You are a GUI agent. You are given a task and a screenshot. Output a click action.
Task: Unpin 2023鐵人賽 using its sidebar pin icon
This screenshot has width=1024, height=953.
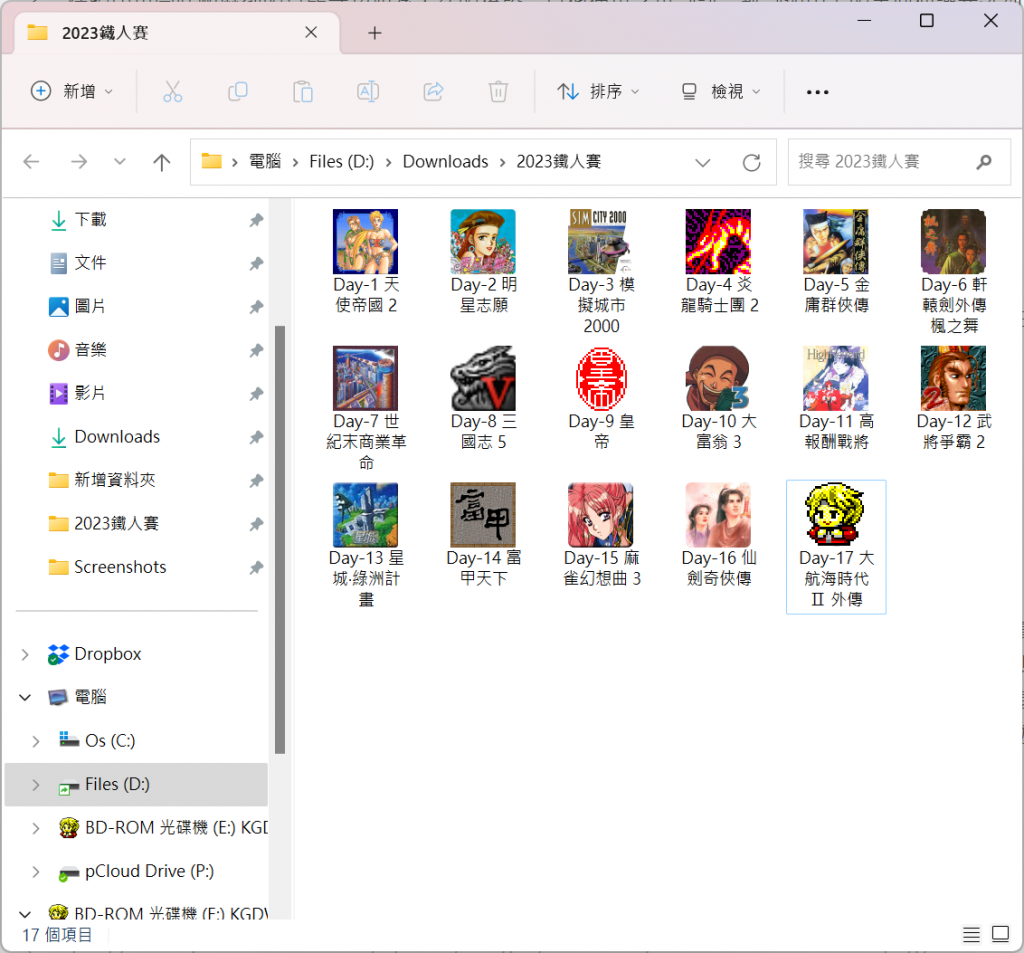click(x=257, y=524)
